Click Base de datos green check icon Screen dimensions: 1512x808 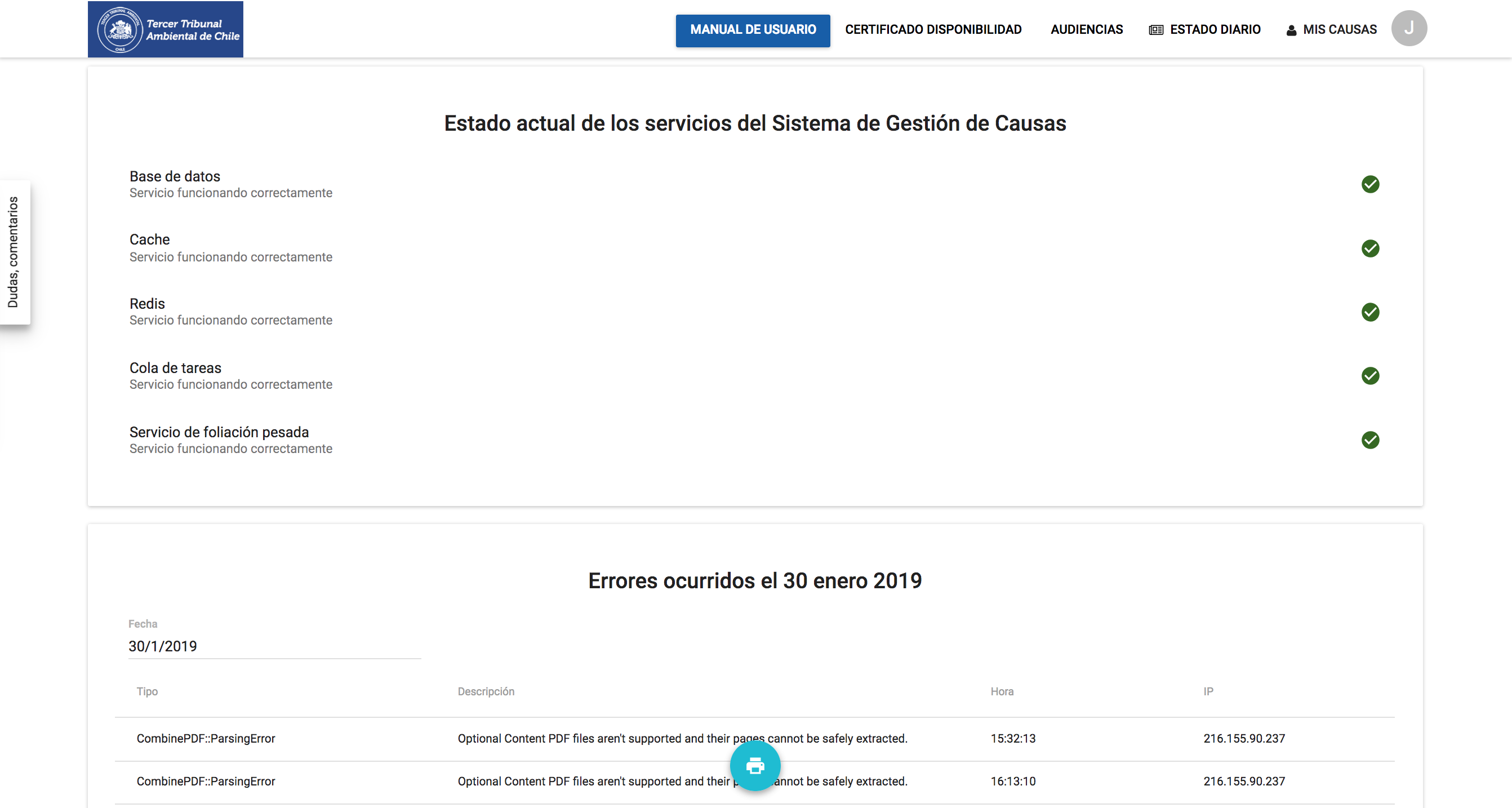pyautogui.click(x=1370, y=184)
